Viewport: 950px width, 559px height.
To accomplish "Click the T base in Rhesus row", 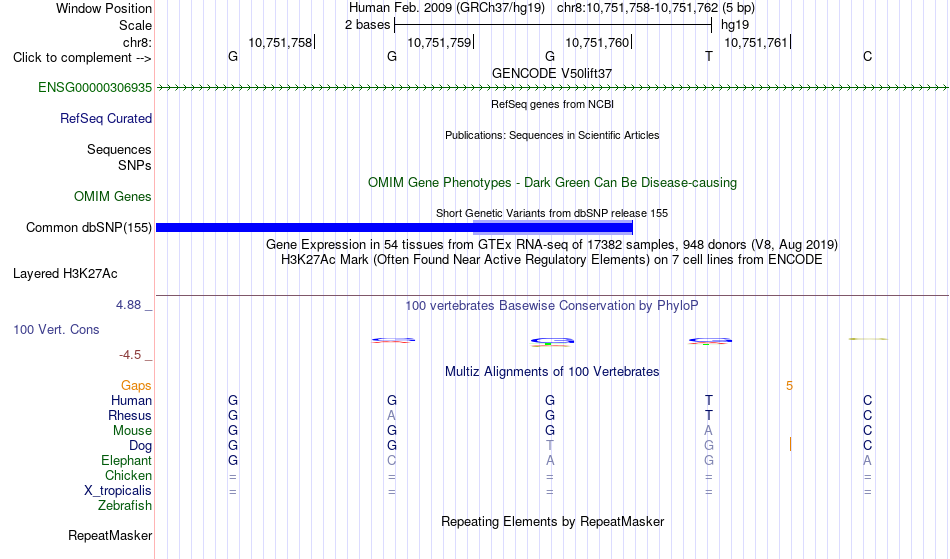I will (x=709, y=415).
